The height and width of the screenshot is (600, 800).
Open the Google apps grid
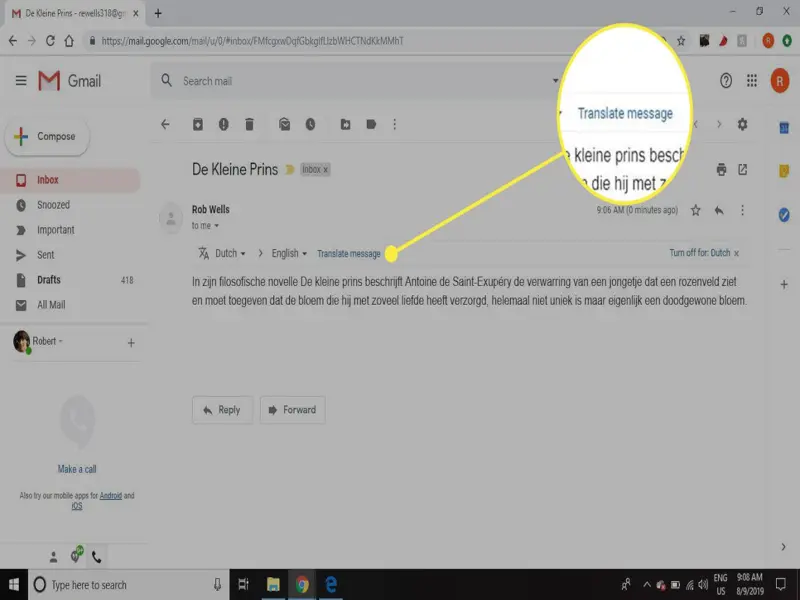click(x=752, y=79)
